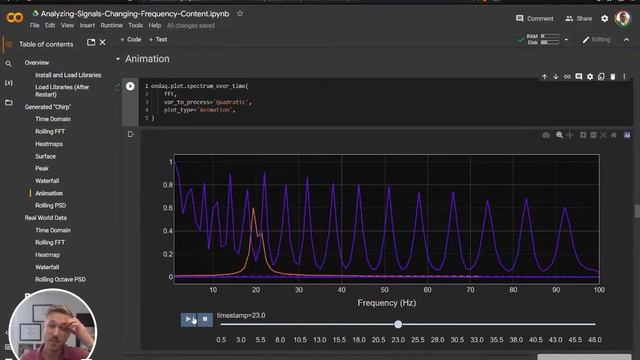640x360 pixels.
Task: Move the cell up with the arrow
Action: (x=544, y=76)
